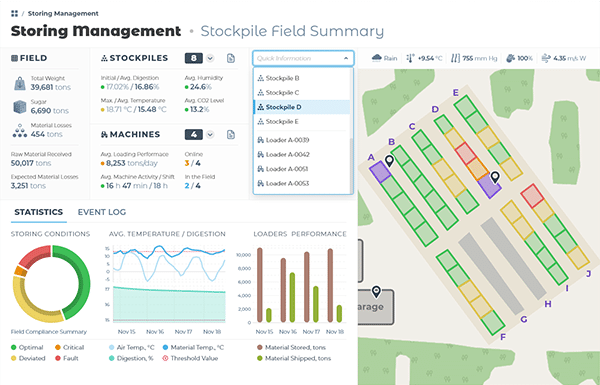The height and width of the screenshot is (385, 600).
Task: Expand the Machines count dropdown arrow
Action: click(210, 134)
